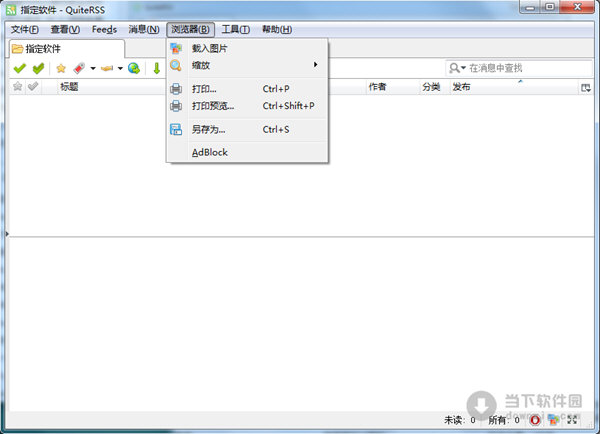Sort by the 分类 column header
Screen dimensions: 600x434
click(x=431, y=87)
